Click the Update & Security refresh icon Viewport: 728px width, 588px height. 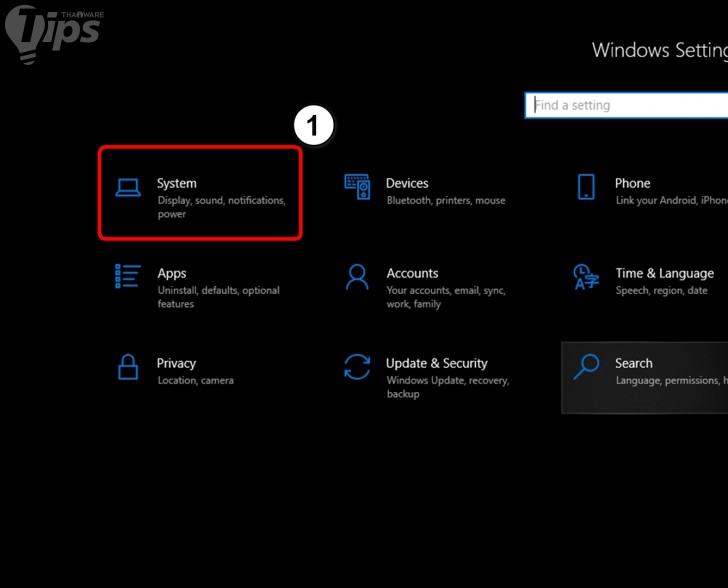coord(357,367)
